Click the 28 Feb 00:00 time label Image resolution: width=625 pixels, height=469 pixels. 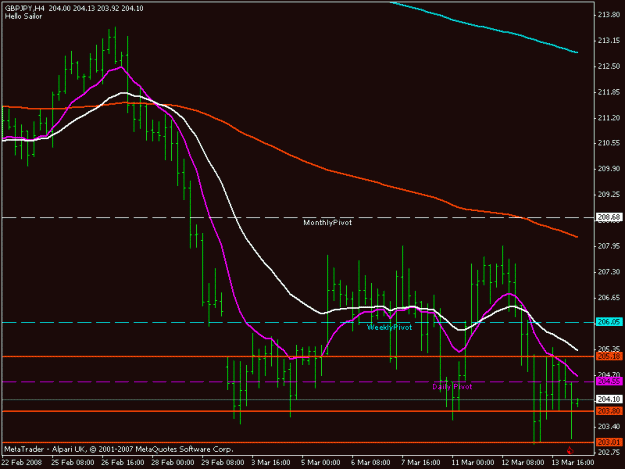173,463
